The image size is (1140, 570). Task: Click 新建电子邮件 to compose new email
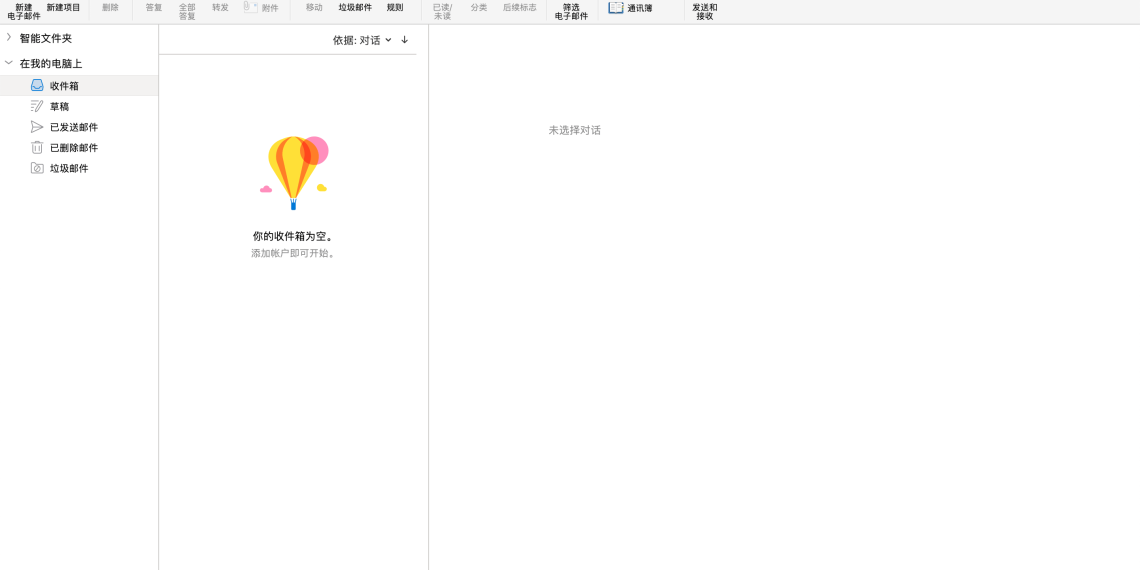[x=24, y=12]
